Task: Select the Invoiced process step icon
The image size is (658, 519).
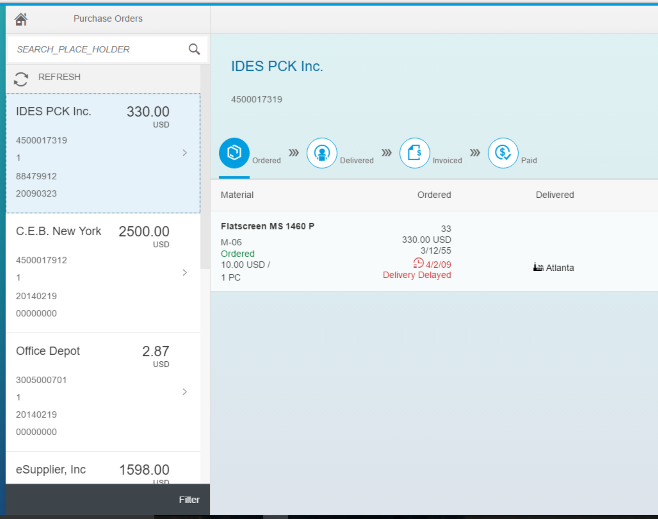Action: (414, 153)
